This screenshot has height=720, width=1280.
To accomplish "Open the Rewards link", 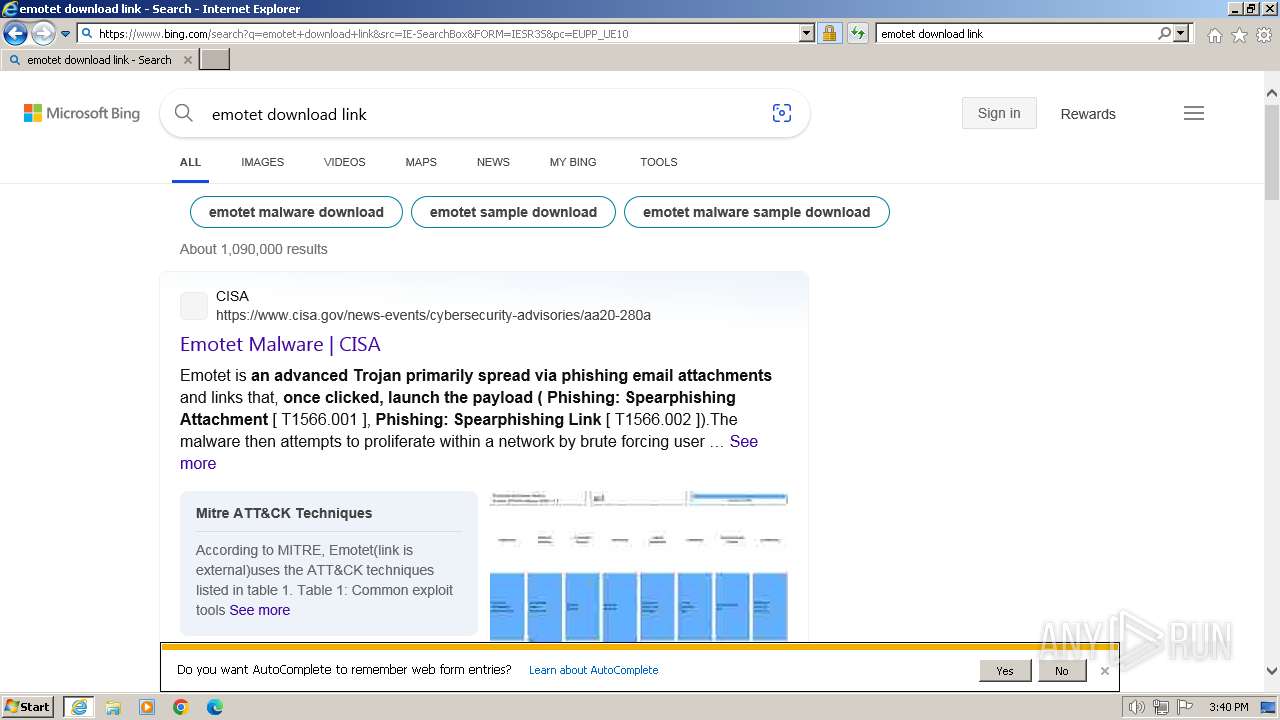I will point(1088,114).
